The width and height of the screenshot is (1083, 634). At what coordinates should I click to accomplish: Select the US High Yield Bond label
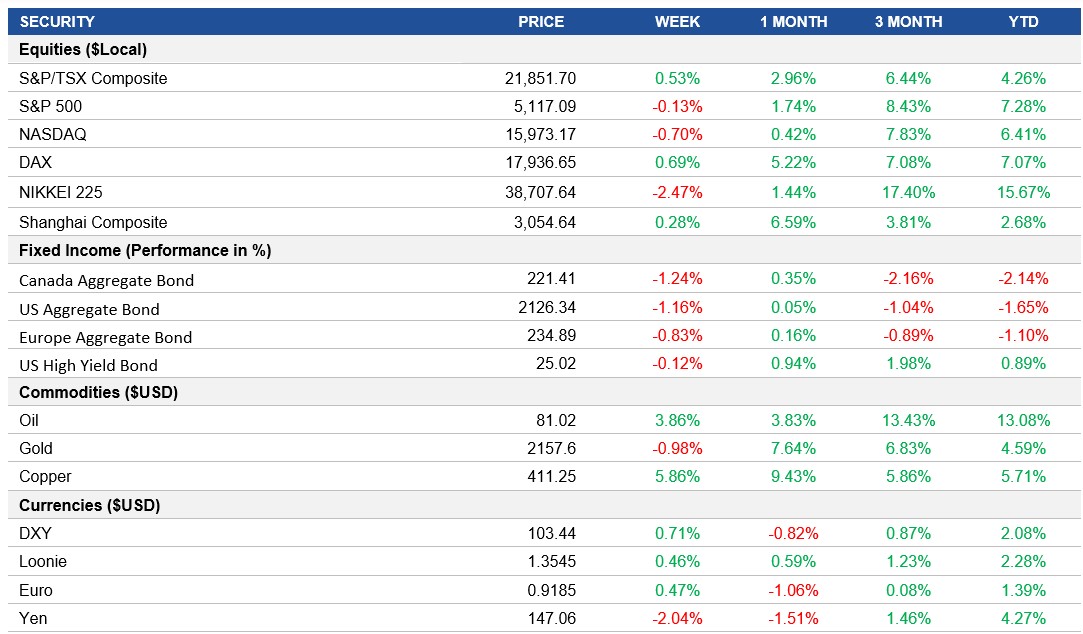[89, 366]
